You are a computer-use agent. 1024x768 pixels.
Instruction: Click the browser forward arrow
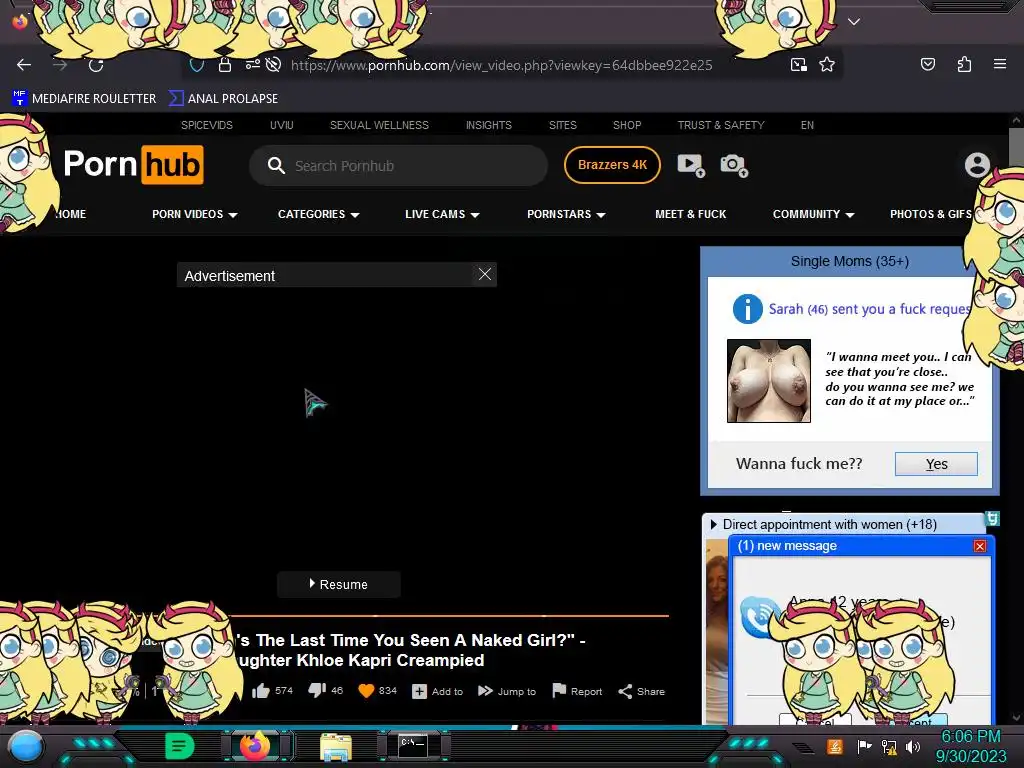tap(60, 65)
